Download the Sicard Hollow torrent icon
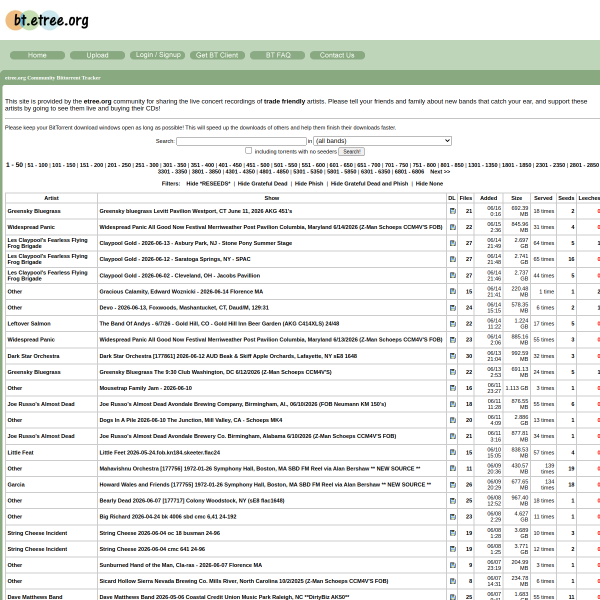Image resolution: width=600 pixels, height=600 pixels. [453, 581]
